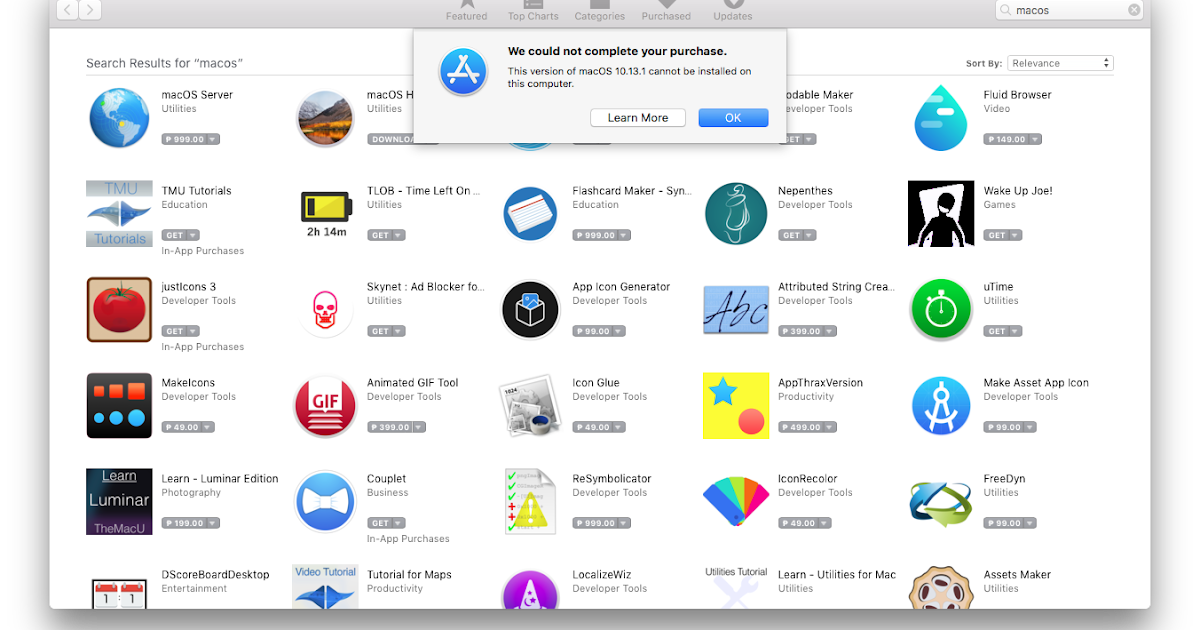
Task: Open the uTime stopwatch icon
Action: tap(940, 310)
